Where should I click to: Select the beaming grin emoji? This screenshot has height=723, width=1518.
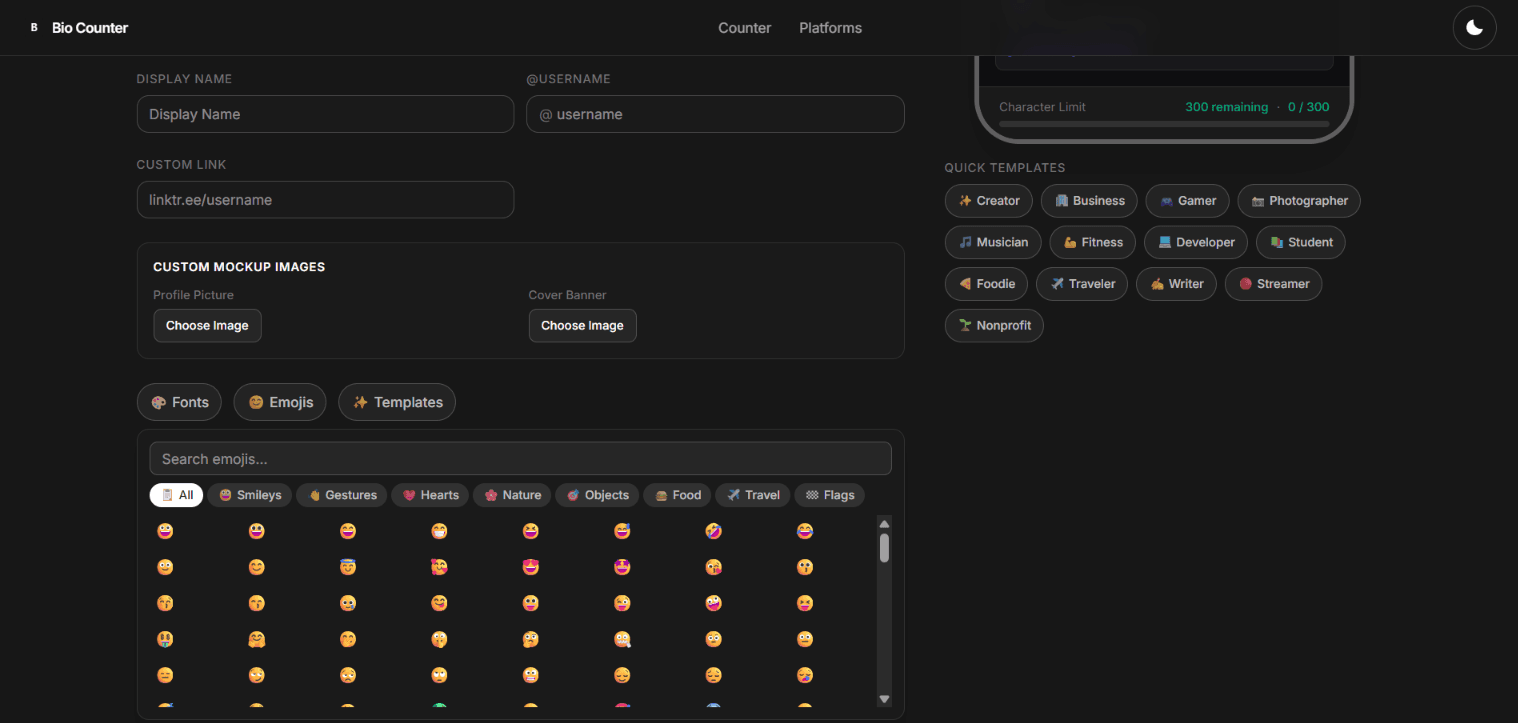click(439, 531)
